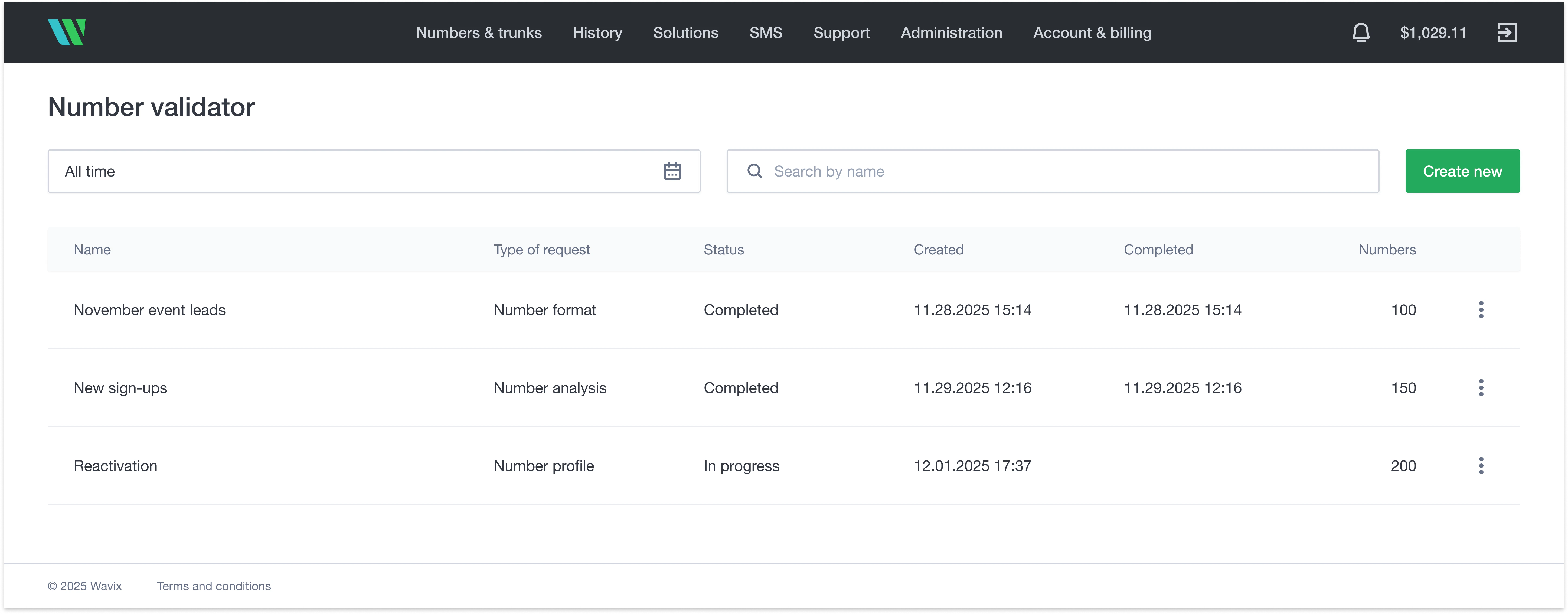
Task: Click the Created column header
Action: tap(938, 250)
